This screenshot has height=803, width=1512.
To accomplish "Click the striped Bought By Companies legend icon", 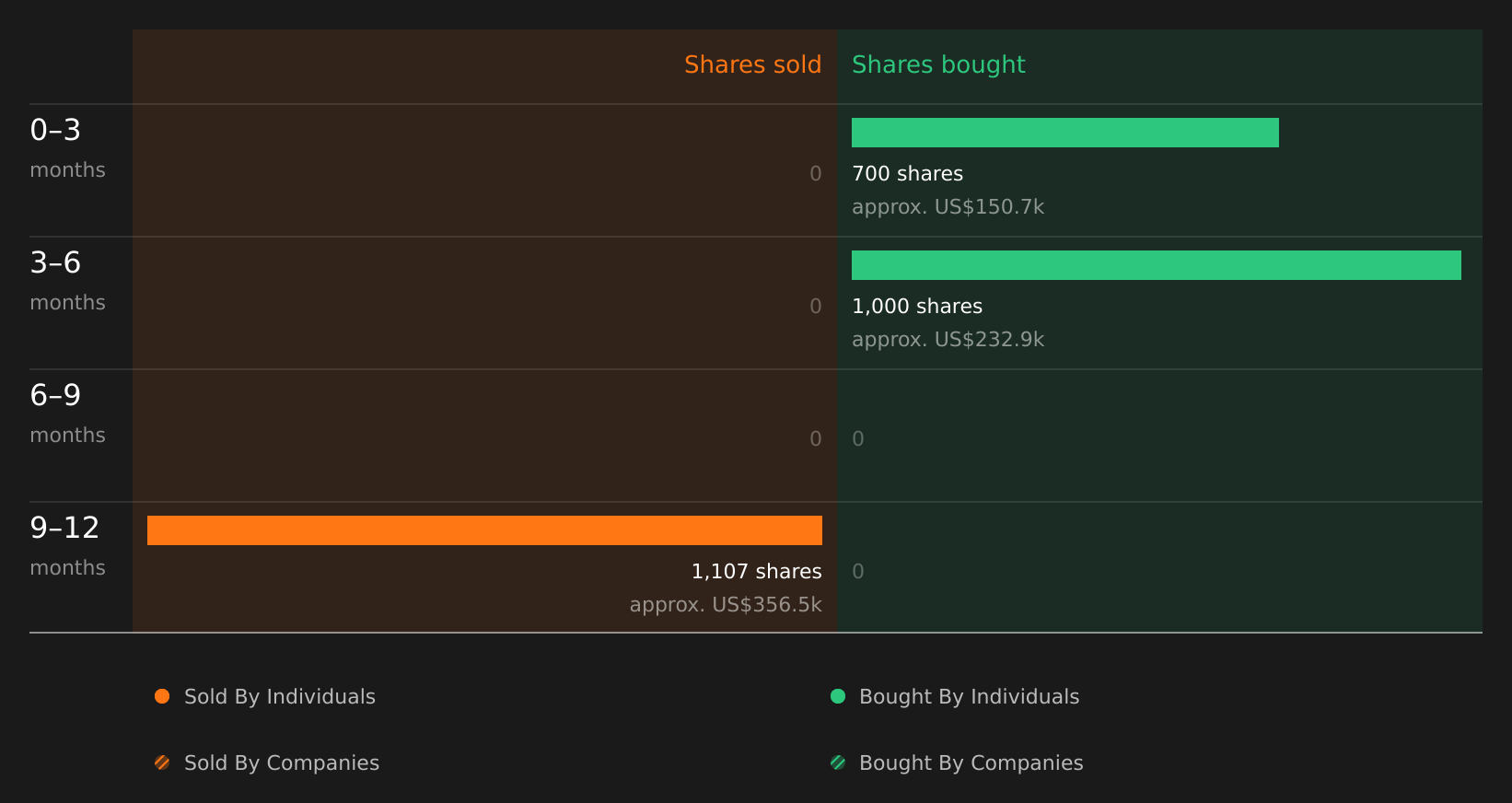I will pos(838,762).
